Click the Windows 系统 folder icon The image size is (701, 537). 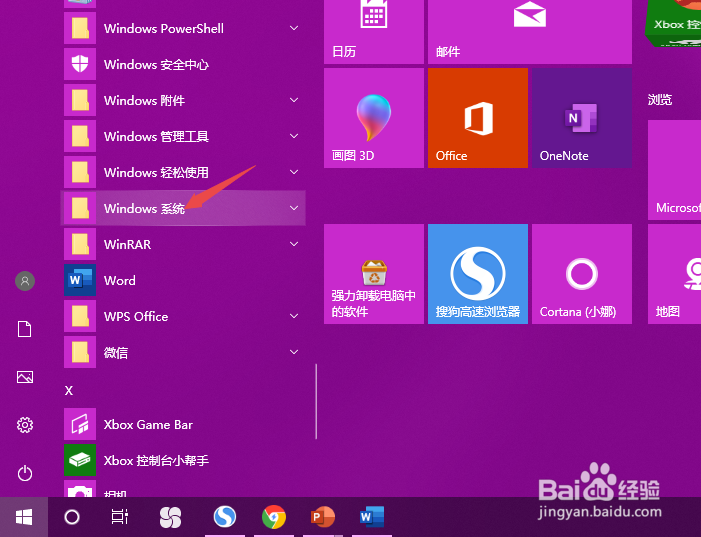[80, 208]
